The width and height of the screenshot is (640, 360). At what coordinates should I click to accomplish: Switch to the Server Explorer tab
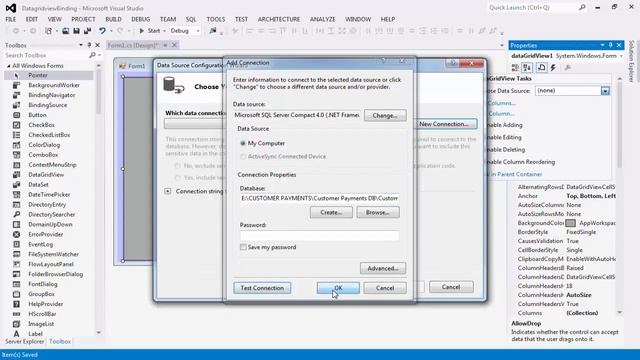pos(24,341)
